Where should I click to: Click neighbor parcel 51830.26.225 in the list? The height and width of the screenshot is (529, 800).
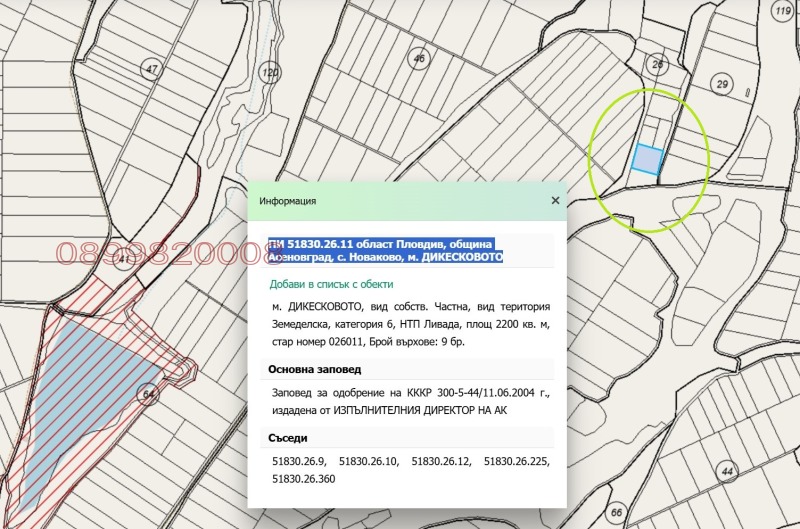(x=517, y=462)
